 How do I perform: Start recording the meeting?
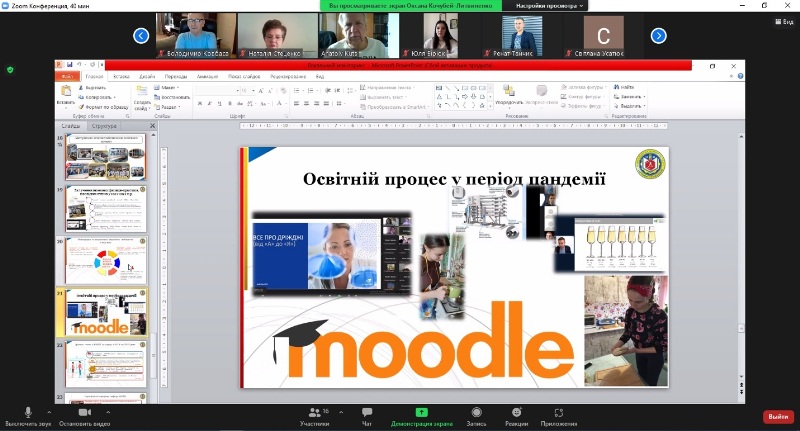[477, 416]
